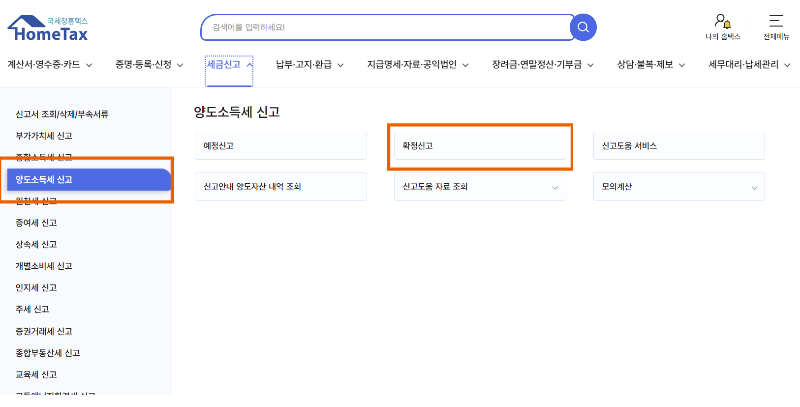Open the HomeTax home logo
This screenshot has height=407, width=800.
[x=47, y=28]
